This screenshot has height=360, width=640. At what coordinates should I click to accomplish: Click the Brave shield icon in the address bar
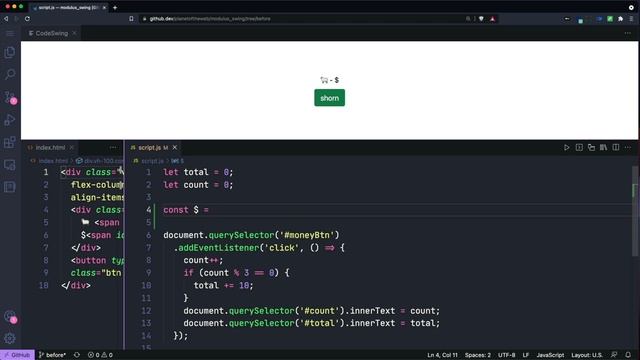pos(481,19)
